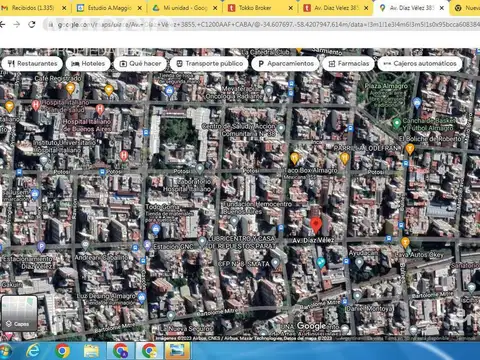Filter map by Restaurantes
This screenshot has width=480, height=360.
click(x=32, y=63)
